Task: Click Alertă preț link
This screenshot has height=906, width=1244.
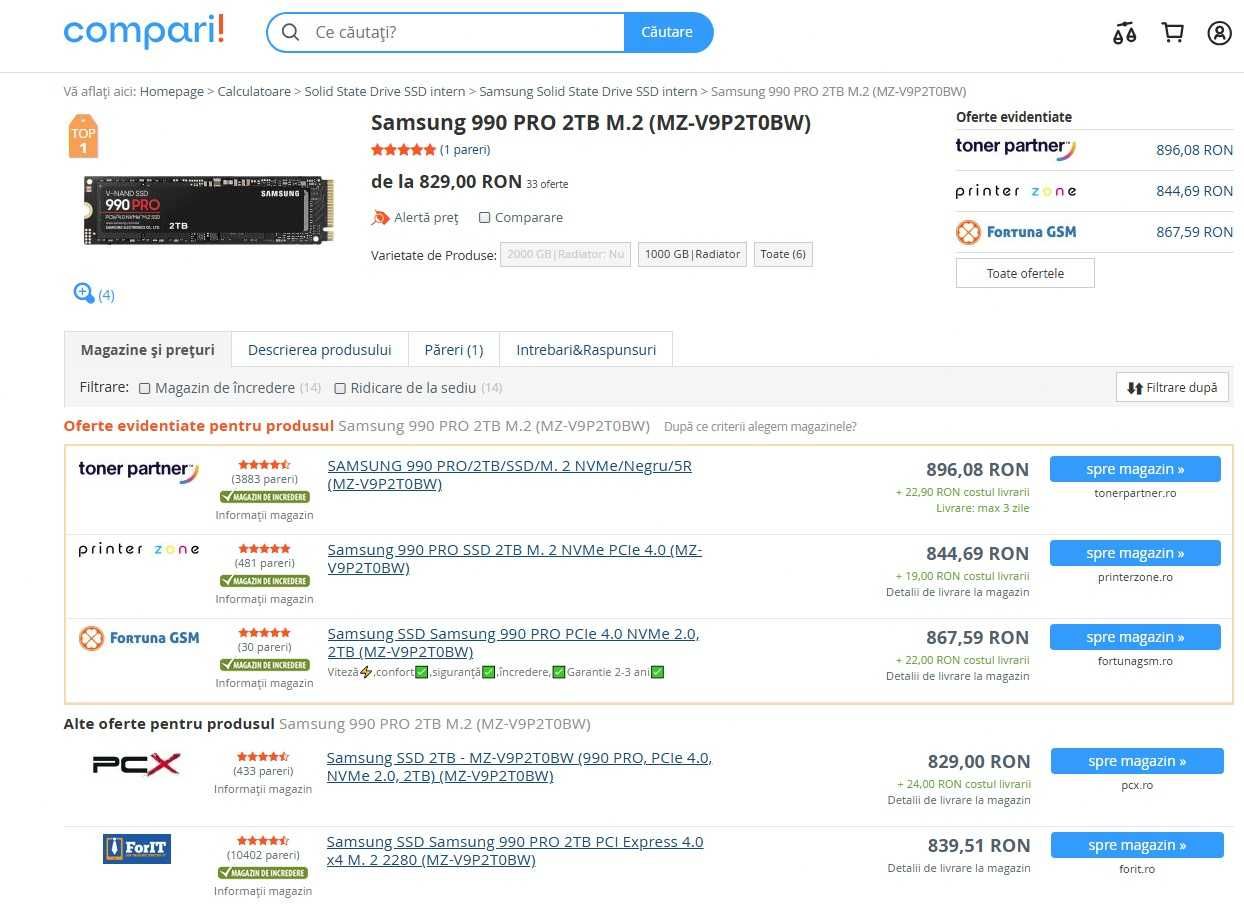Action: (426, 217)
